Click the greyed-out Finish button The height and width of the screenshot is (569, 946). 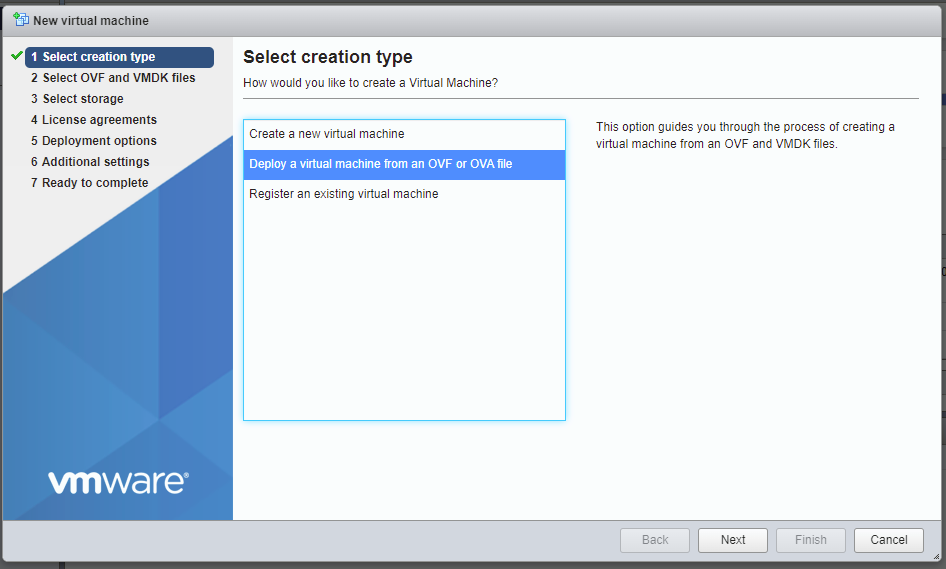810,540
